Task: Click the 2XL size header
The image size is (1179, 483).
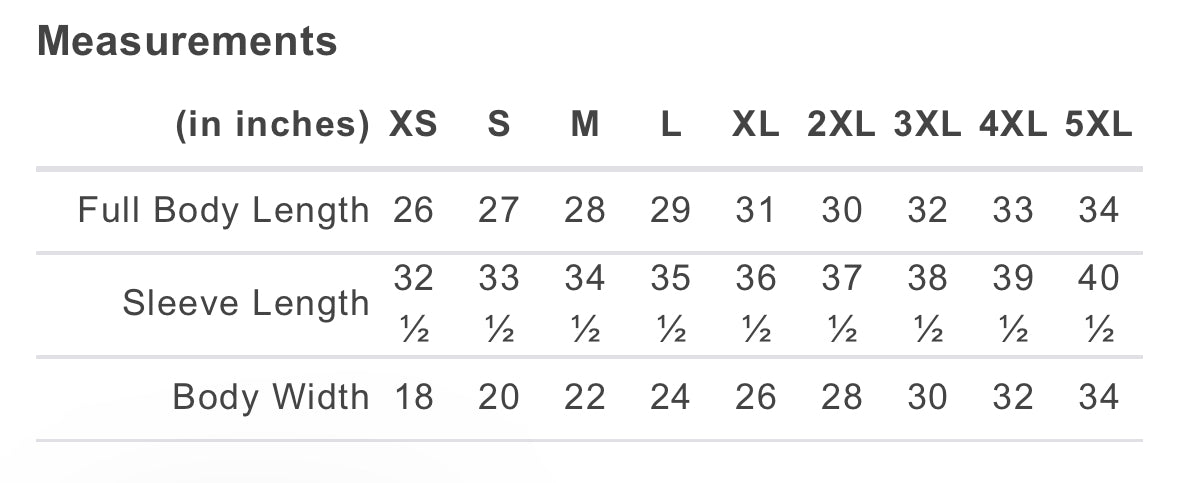Action: pyautogui.click(x=841, y=124)
